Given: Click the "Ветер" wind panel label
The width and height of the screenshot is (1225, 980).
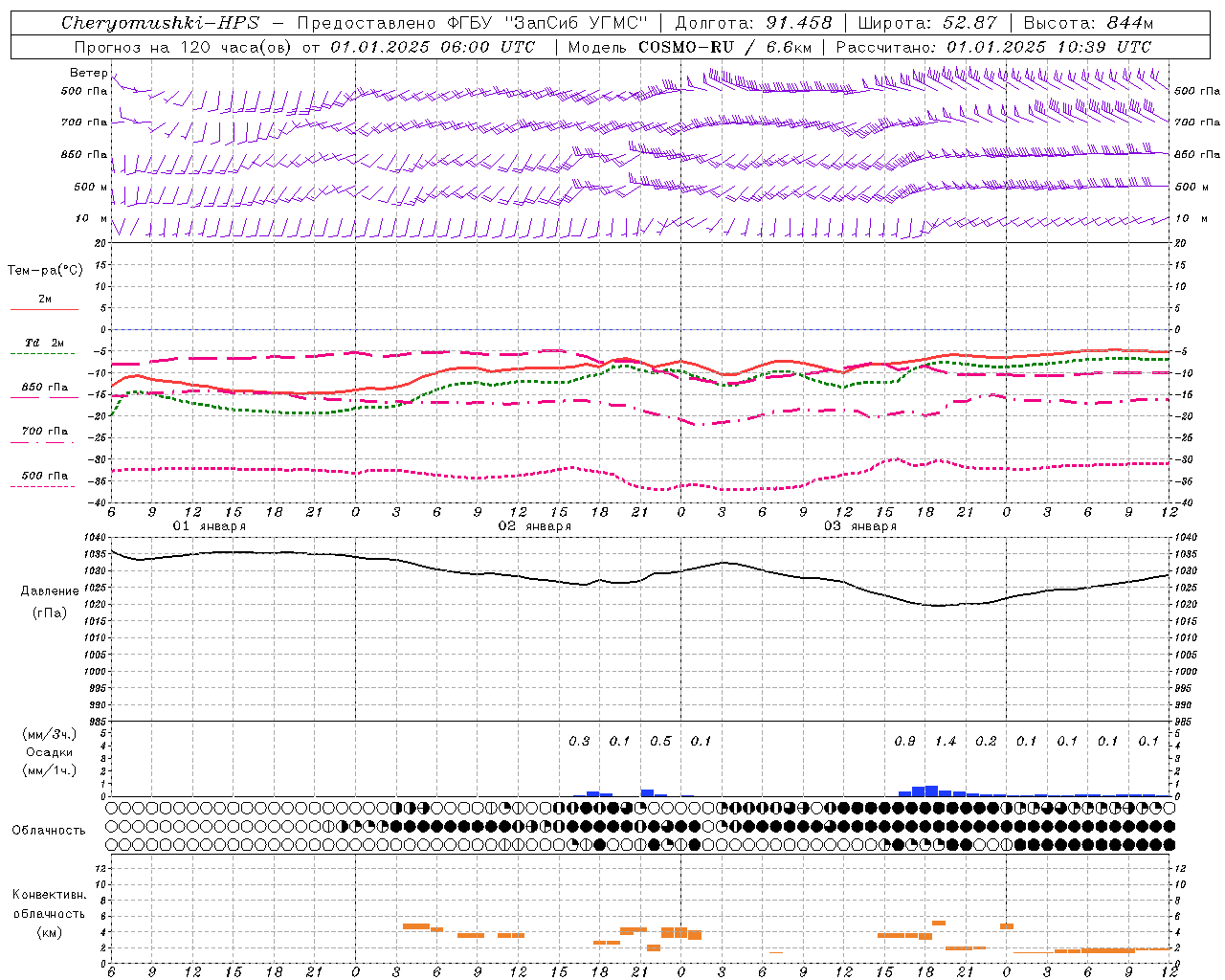Looking at the screenshot, I should click(88, 73).
